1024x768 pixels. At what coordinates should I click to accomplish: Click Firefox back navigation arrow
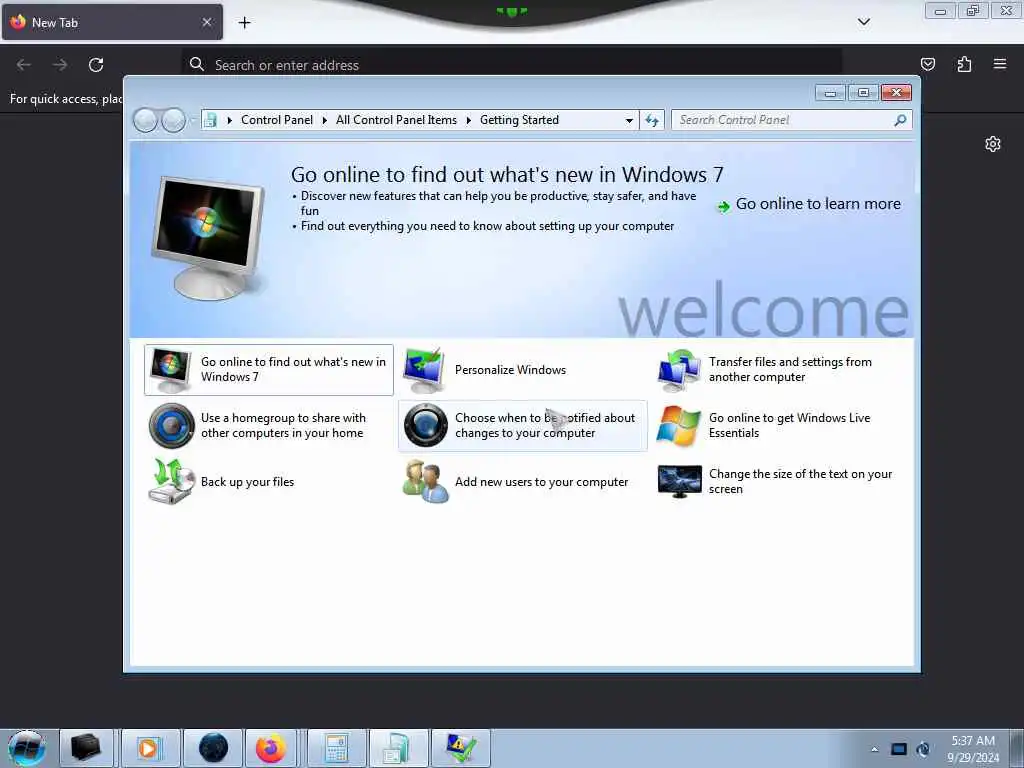click(24, 65)
